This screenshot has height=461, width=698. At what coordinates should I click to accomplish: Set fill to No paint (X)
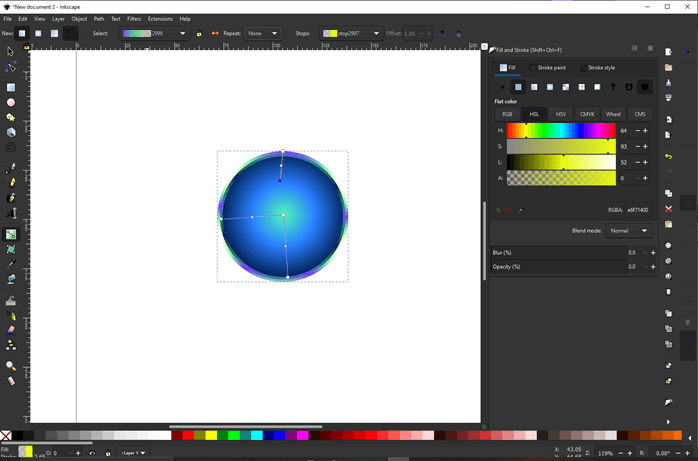pyautogui.click(x=503, y=87)
